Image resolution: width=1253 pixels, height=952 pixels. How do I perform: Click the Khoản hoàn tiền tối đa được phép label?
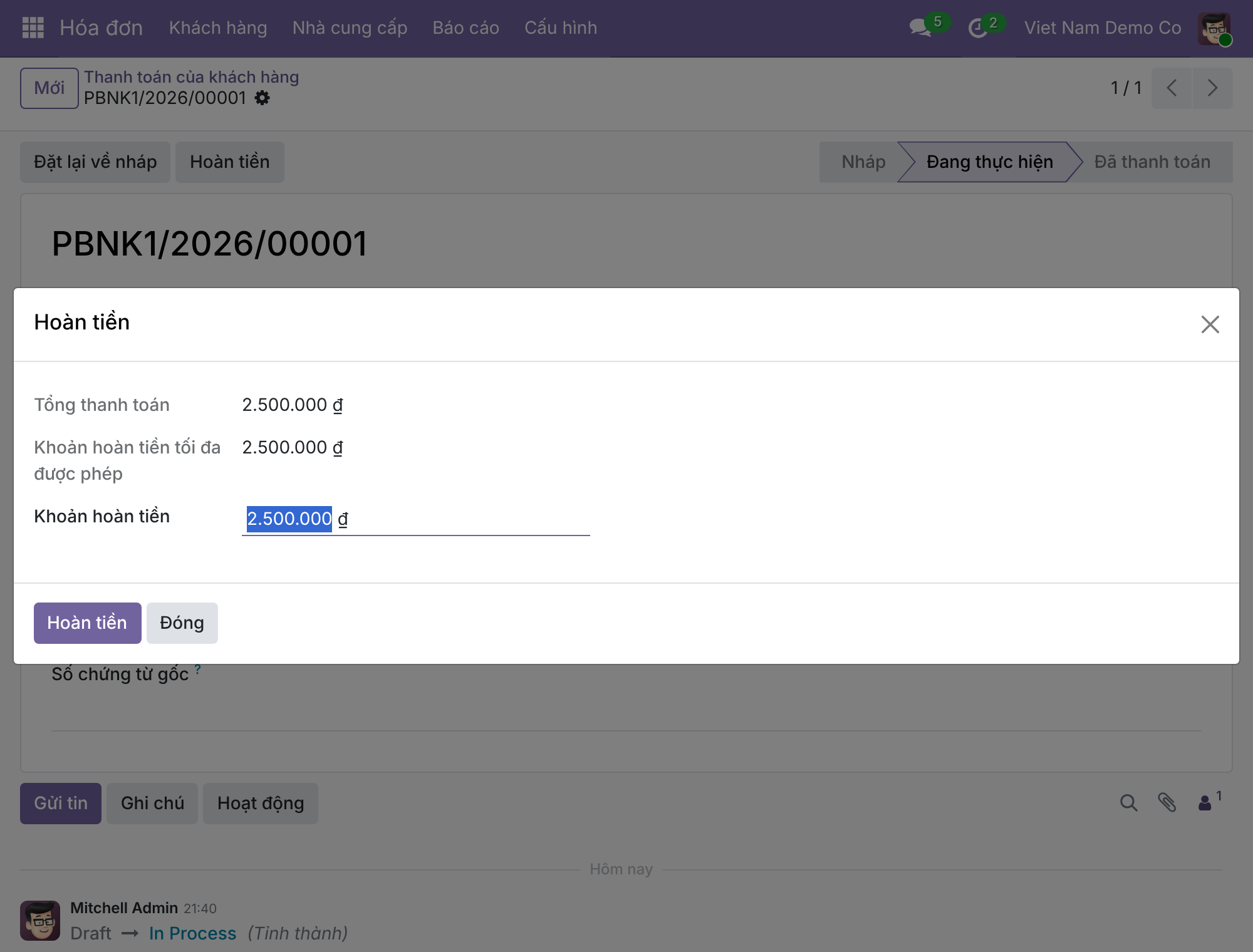[127, 460]
